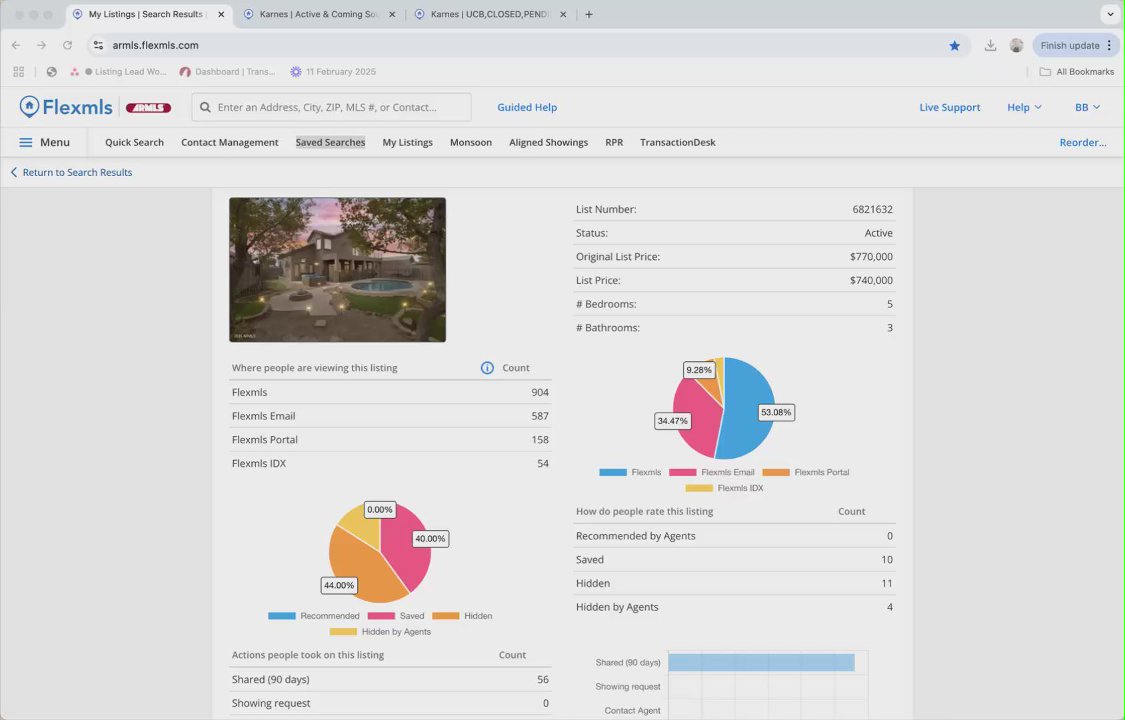The width and height of the screenshot is (1125, 720).
Task: Open Saved Searches menu item
Action: click(x=330, y=142)
